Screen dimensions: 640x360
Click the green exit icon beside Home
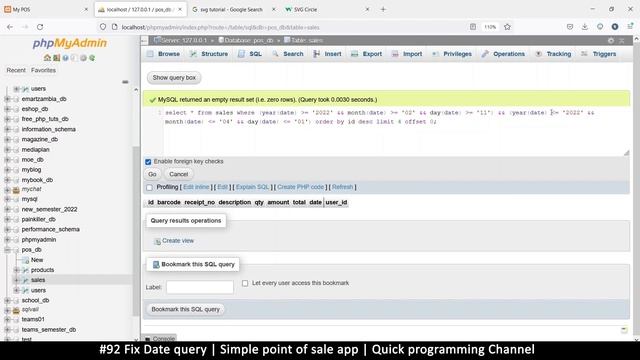(x=56, y=58)
